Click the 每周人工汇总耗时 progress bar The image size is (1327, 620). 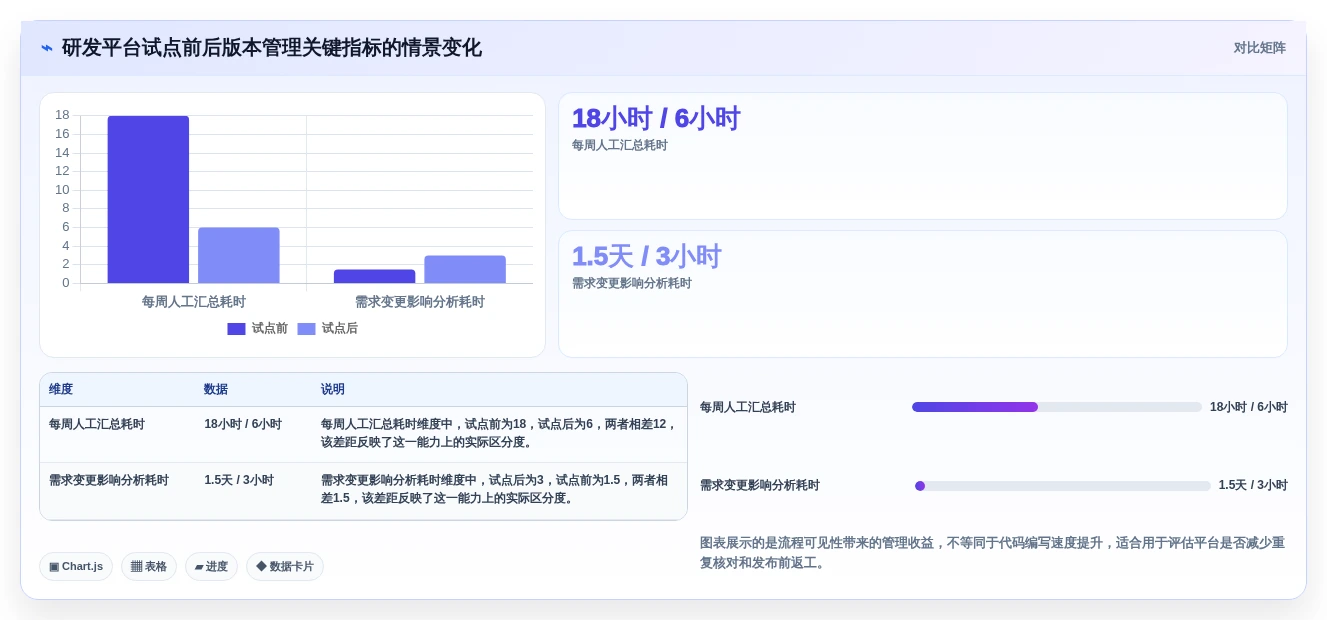(1057, 407)
